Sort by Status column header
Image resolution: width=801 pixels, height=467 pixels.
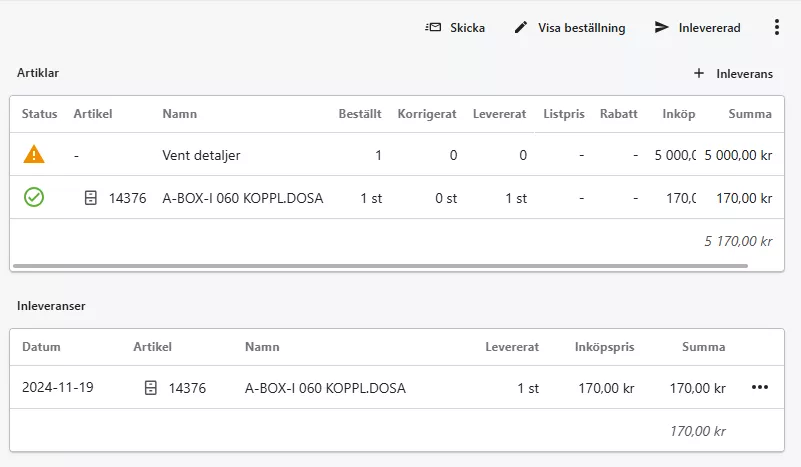pos(40,114)
